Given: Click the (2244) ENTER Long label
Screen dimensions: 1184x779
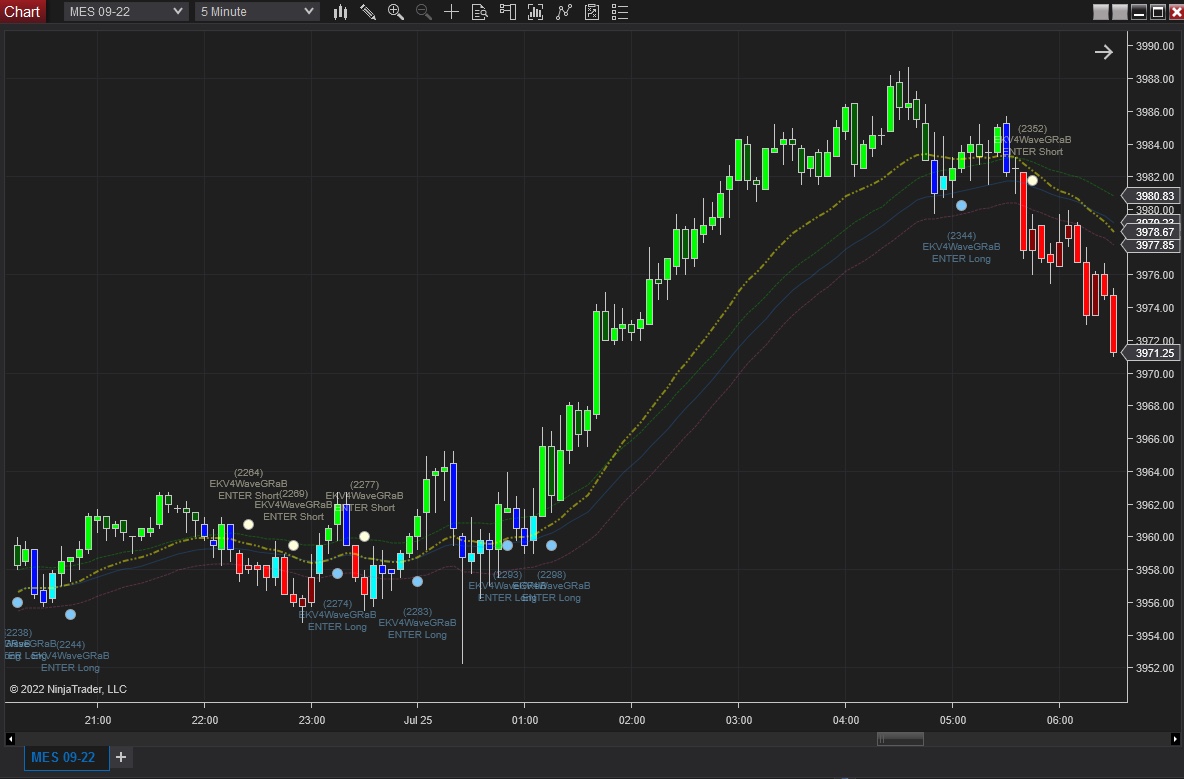Looking at the screenshot, I should click(70, 656).
